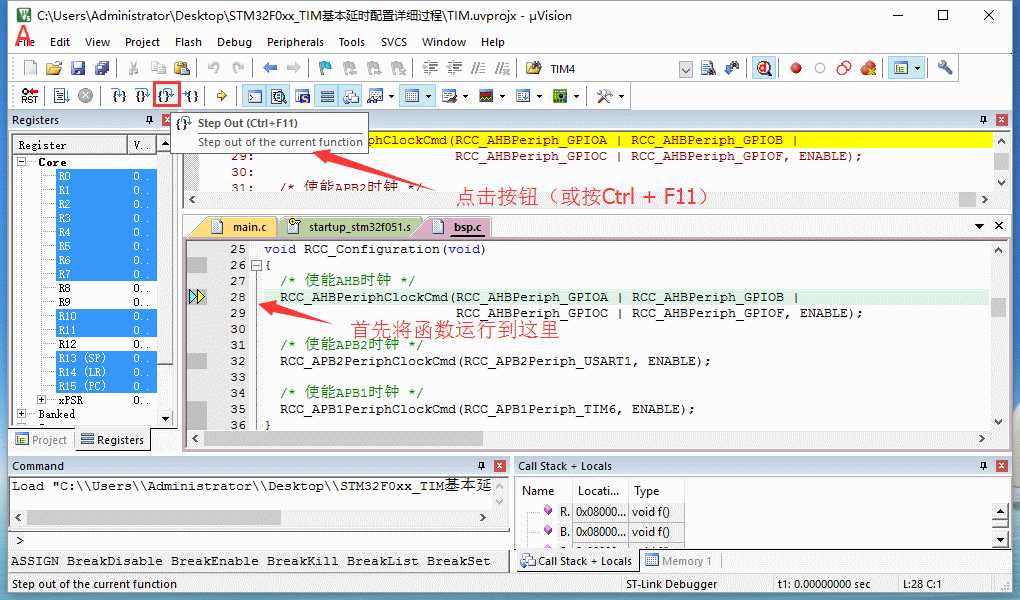
Task: Toggle the Symbols Window button
Action: pos(302,96)
